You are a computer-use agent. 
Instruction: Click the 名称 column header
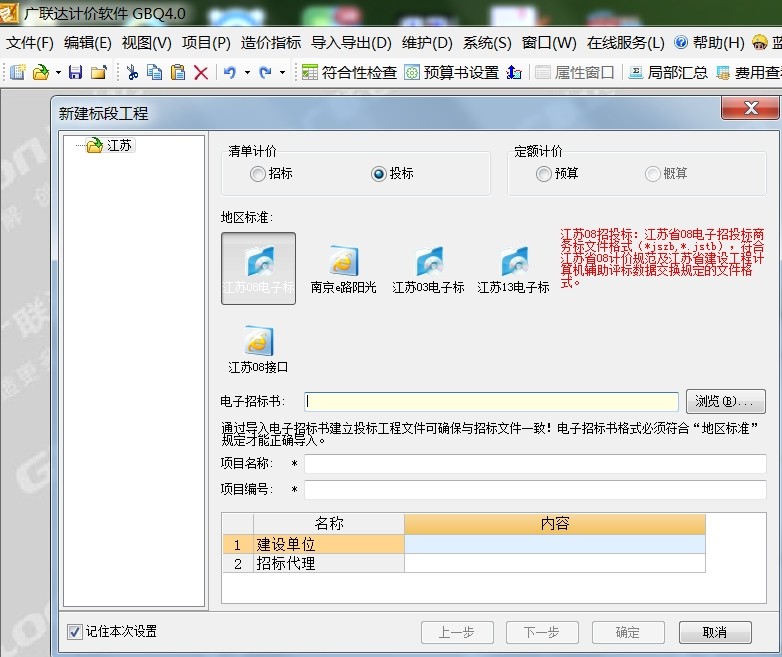click(x=329, y=524)
